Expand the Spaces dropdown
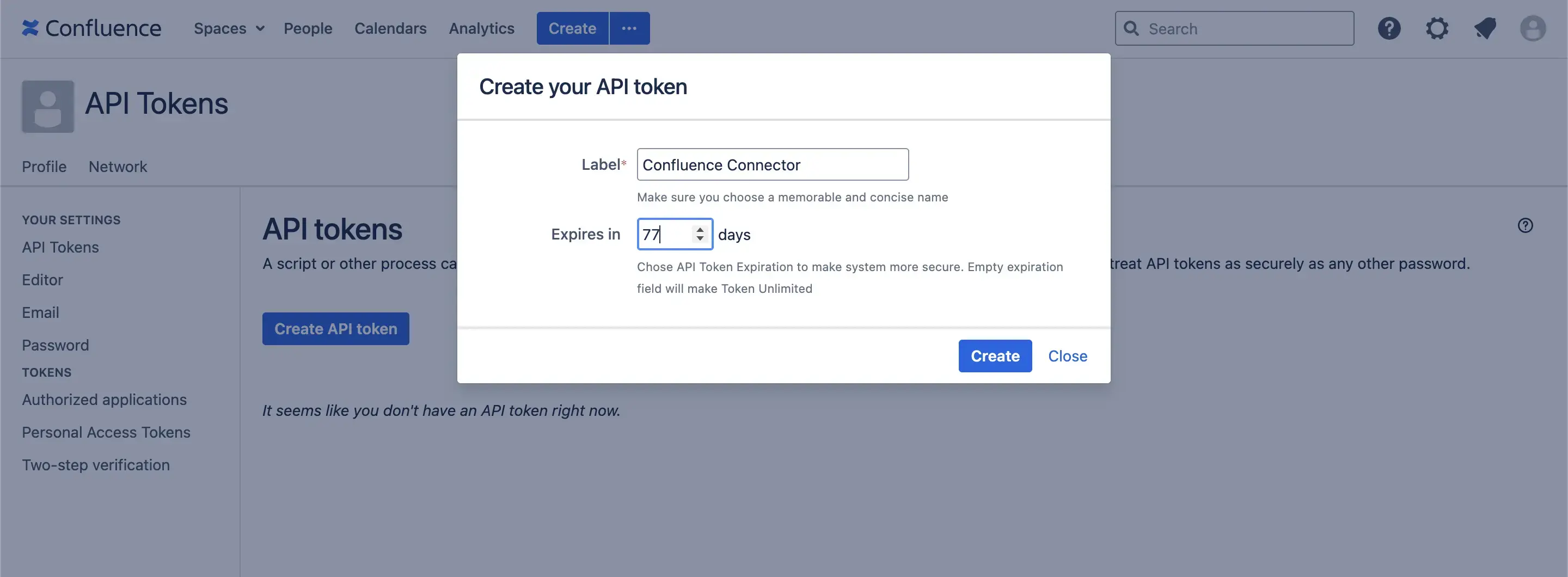This screenshot has width=1568, height=577. (x=229, y=28)
